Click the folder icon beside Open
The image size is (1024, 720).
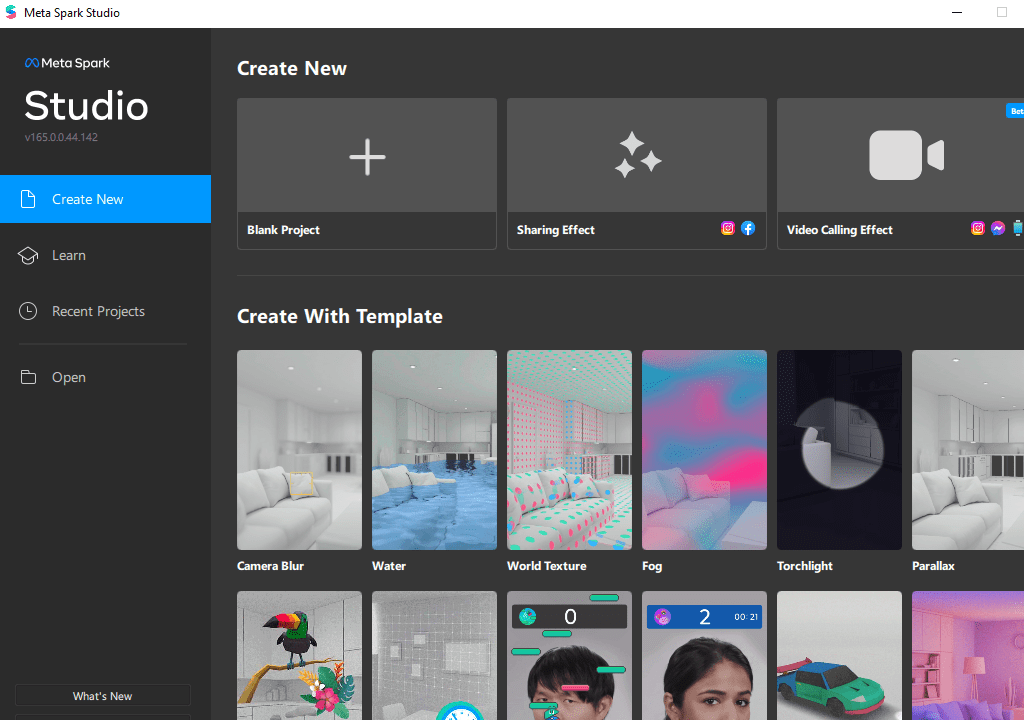point(28,377)
